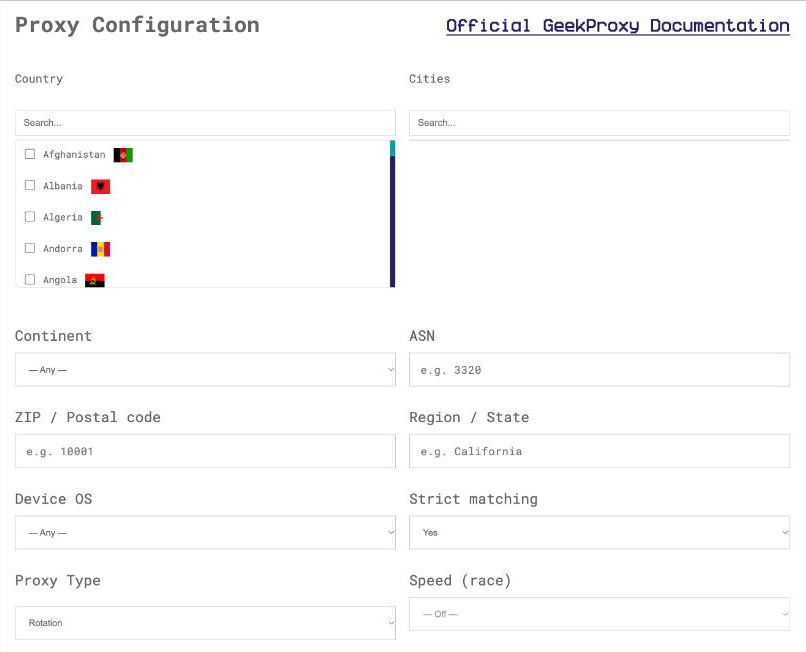Screen dimensions: 806x652
Task: Open the Official GeekProxy Documentation link
Action: coord(617,25)
